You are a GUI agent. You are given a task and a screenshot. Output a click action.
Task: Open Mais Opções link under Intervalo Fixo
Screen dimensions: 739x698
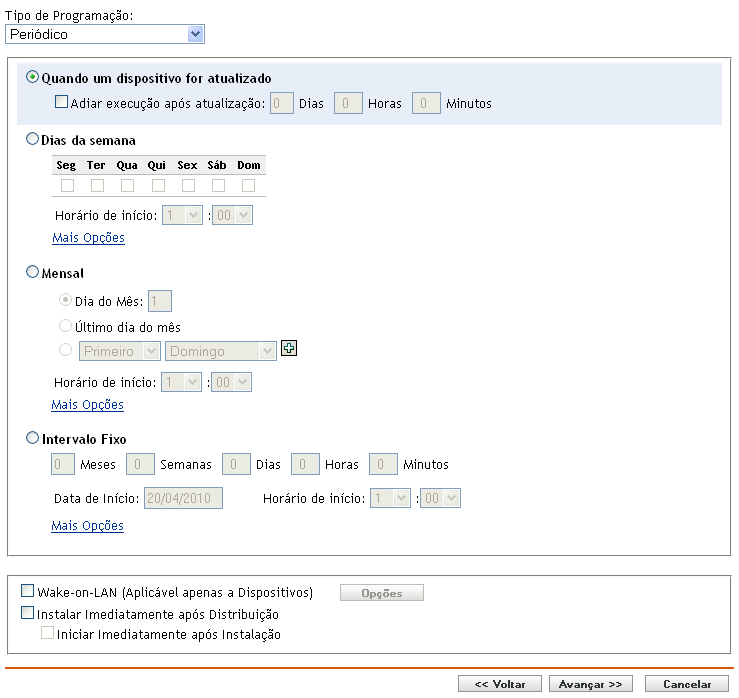(x=87, y=526)
